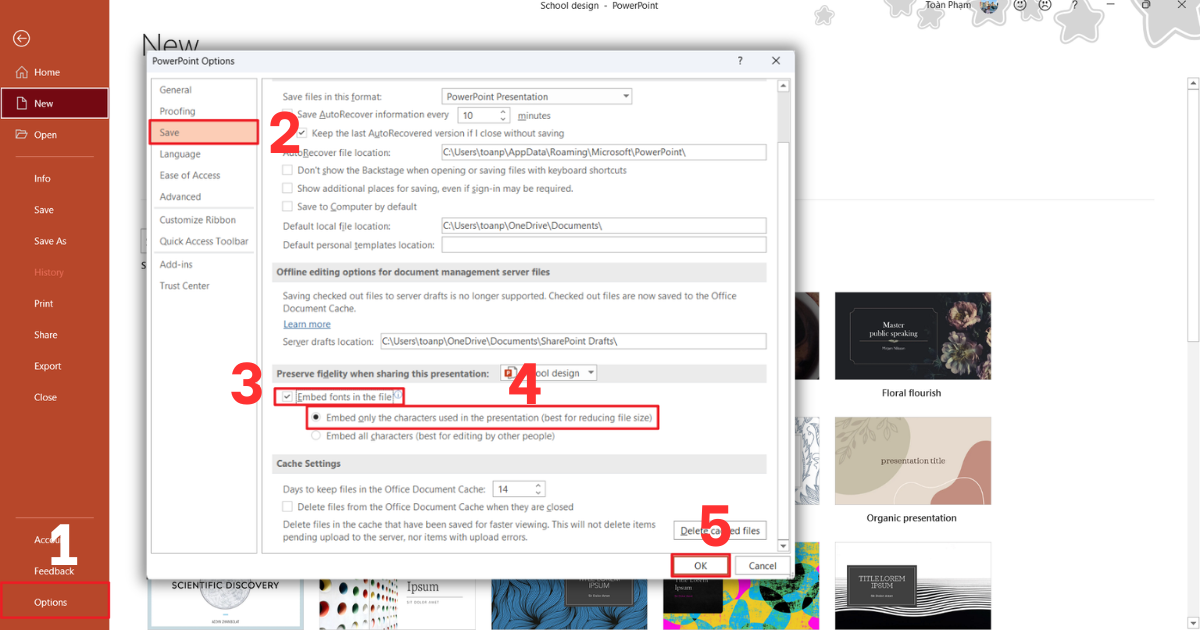
Task: Click the info icon beside Embed fonts
Action: pos(398,397)
